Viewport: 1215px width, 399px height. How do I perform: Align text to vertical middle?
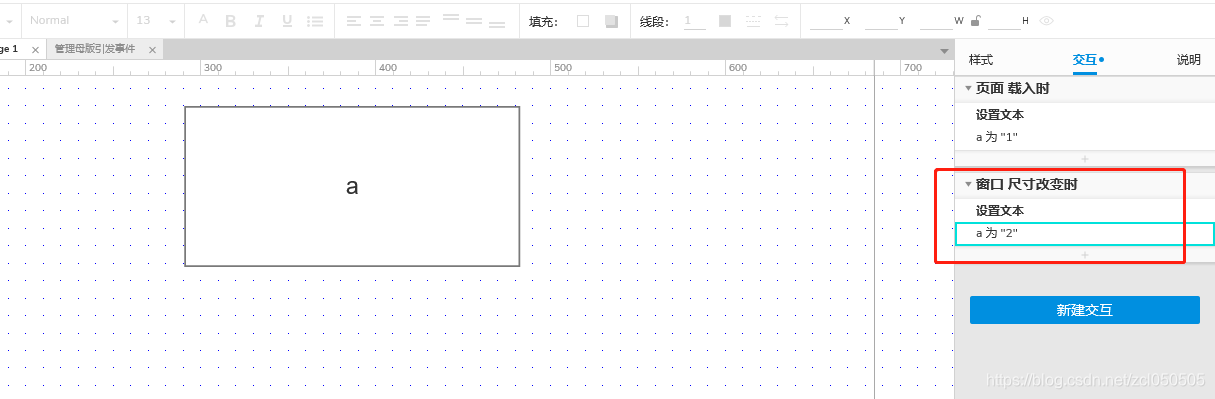click(474, 20)
